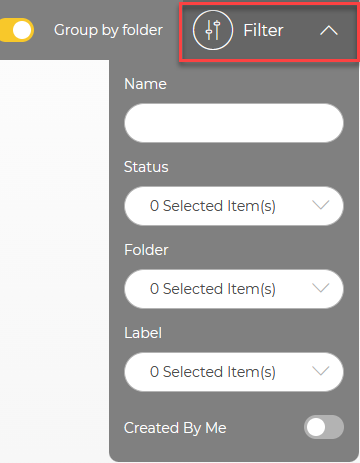
Task: Click the Name field label
Action: 145,84
